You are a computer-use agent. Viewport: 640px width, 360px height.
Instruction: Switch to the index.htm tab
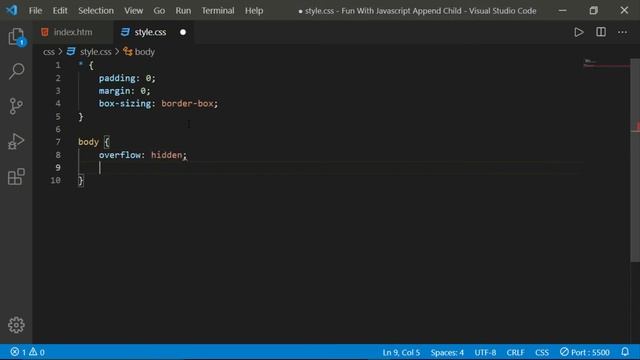pos(73,32)
